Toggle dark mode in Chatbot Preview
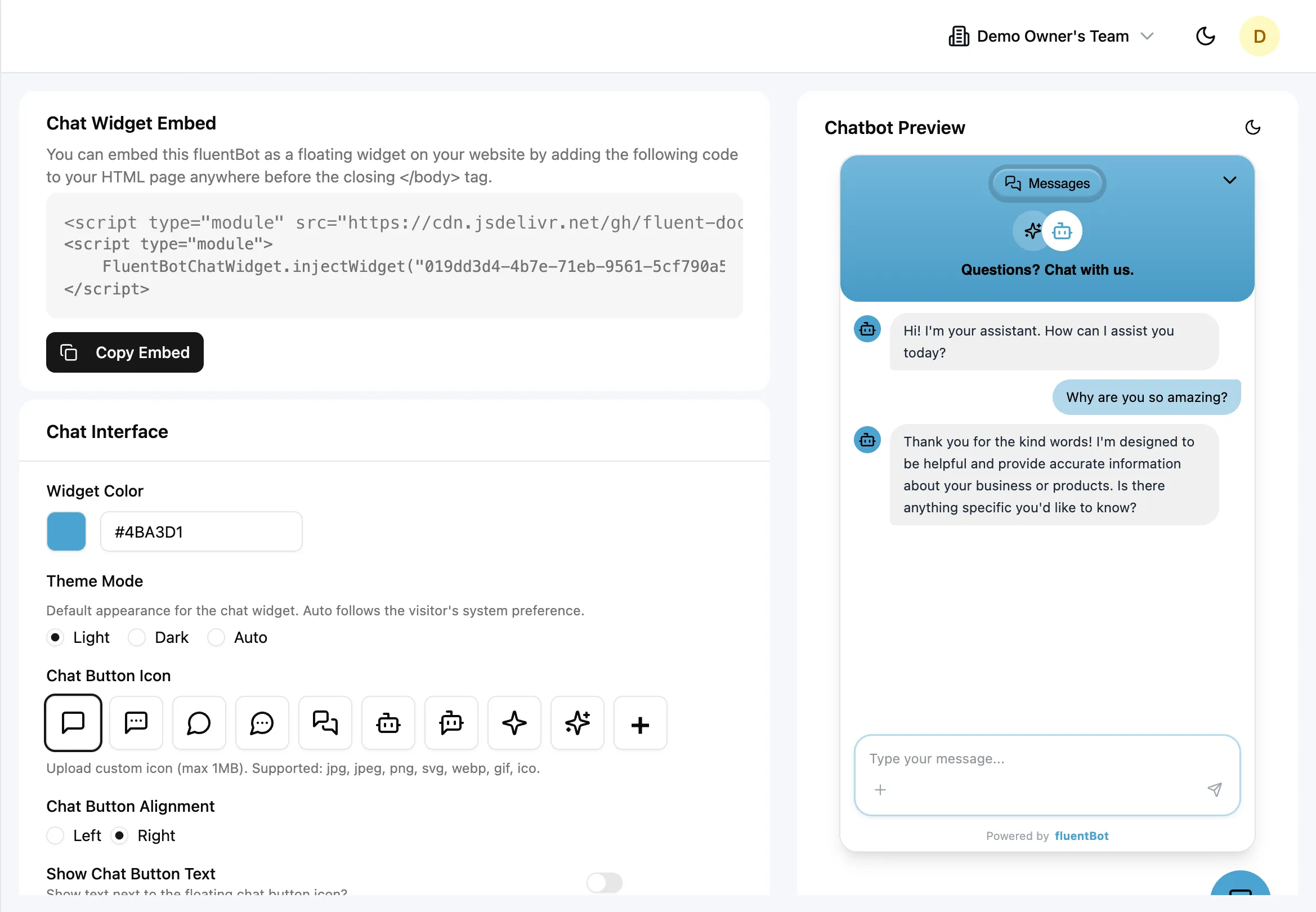1316x912 pixels. [1252, 127]
